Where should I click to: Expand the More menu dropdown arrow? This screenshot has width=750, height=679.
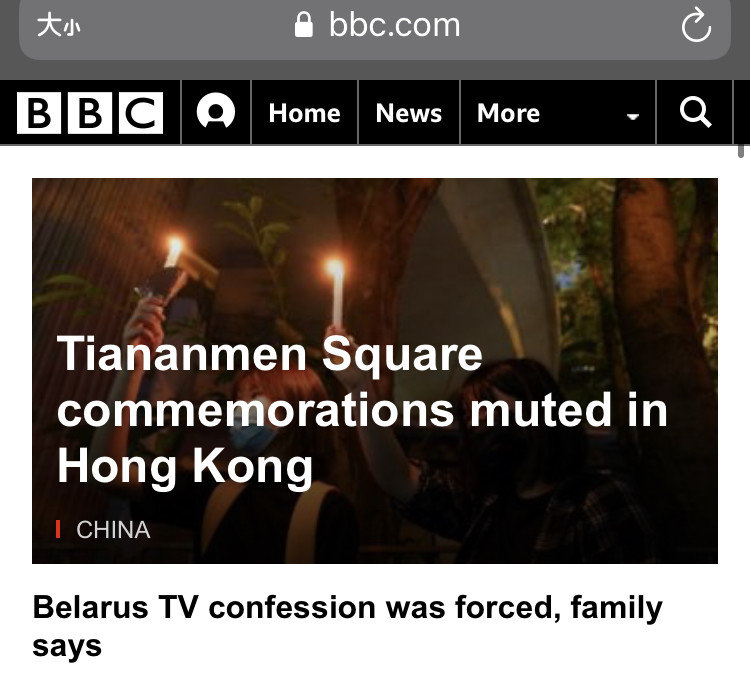click(x=632, y=116)
